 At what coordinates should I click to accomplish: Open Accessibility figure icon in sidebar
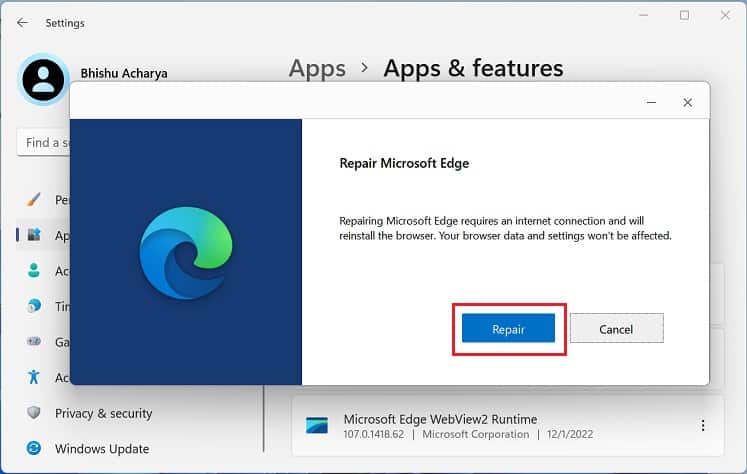click(33, 377)
